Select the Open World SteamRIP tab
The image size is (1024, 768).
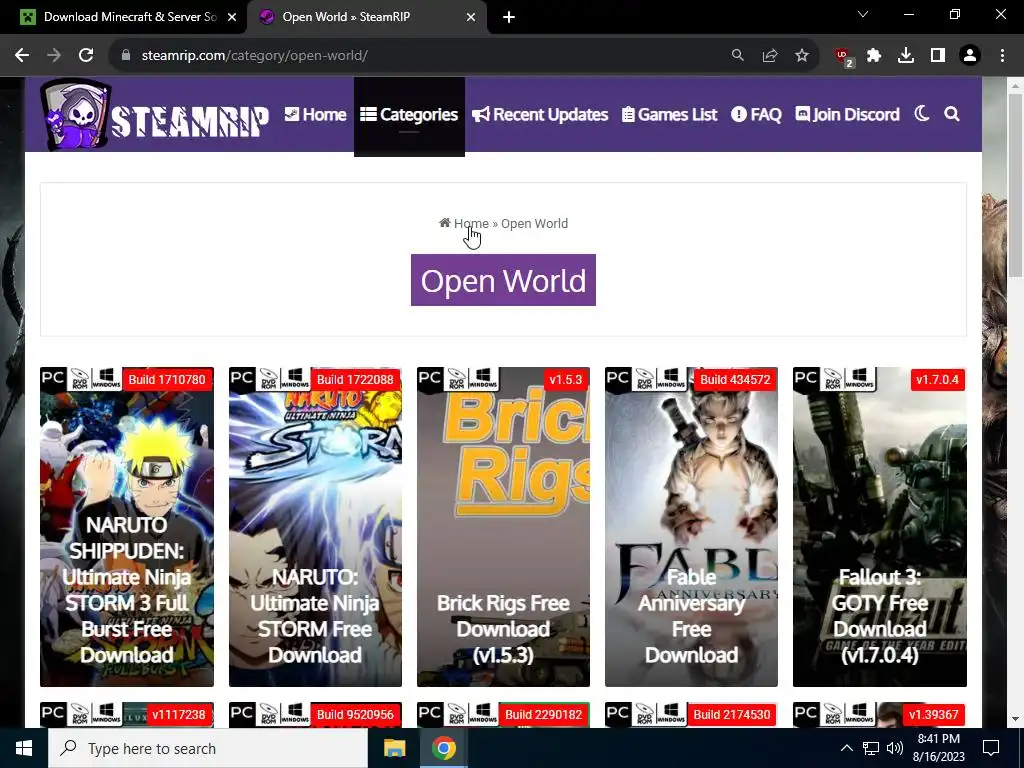[368, 17]
